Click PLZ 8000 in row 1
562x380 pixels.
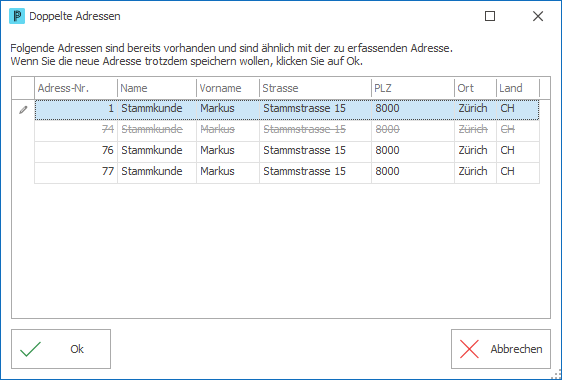point(413,109)
